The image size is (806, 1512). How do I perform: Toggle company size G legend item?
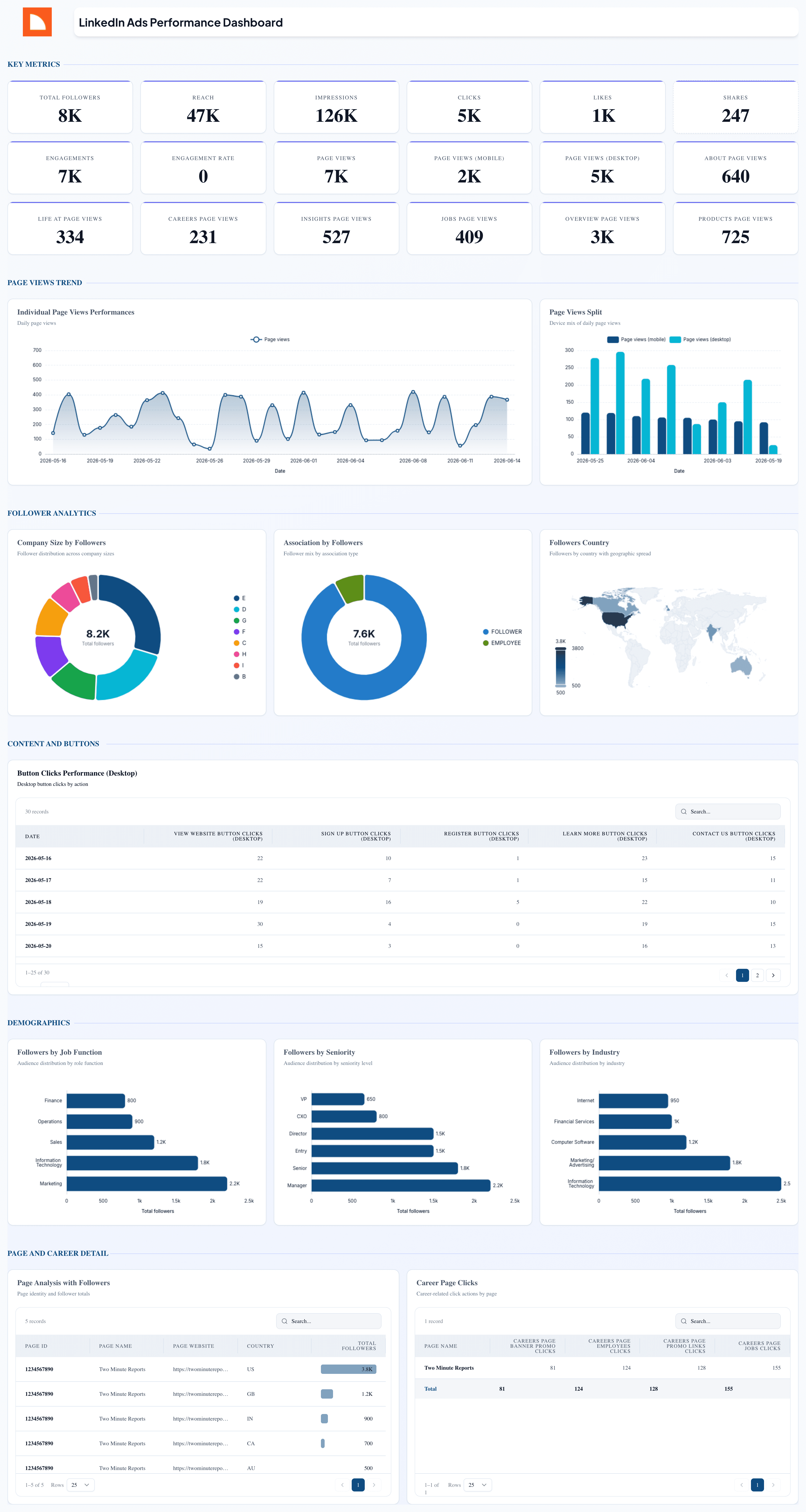[240, 620]
